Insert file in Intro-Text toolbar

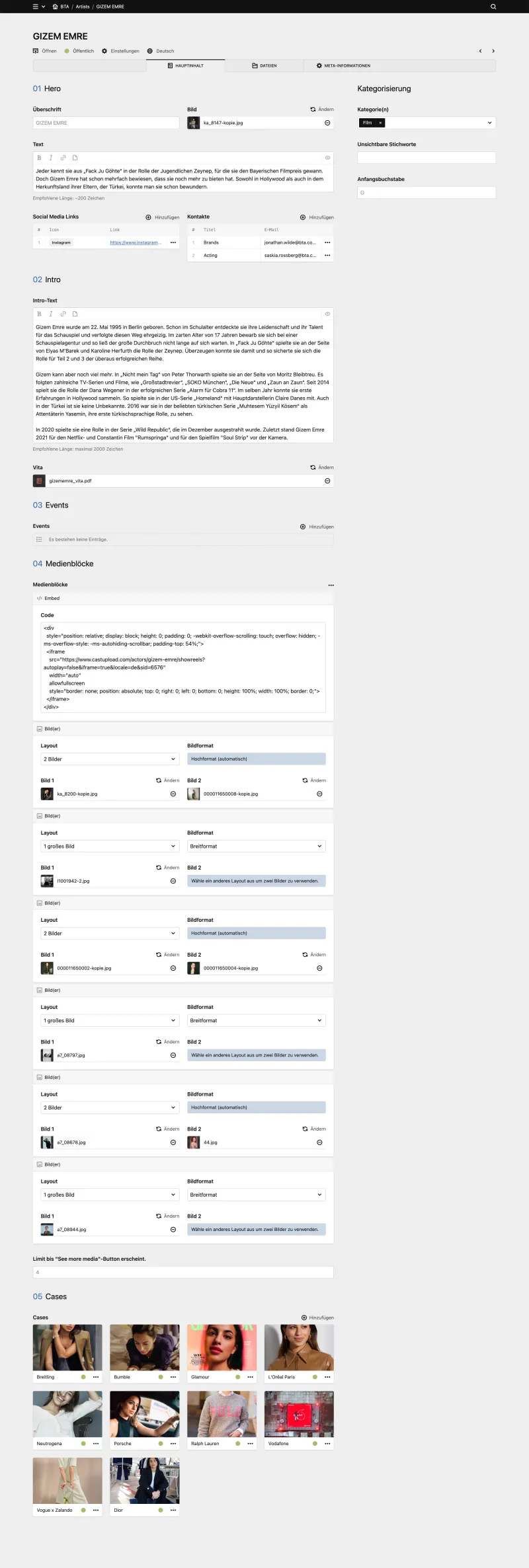click(x=75, y=314)
